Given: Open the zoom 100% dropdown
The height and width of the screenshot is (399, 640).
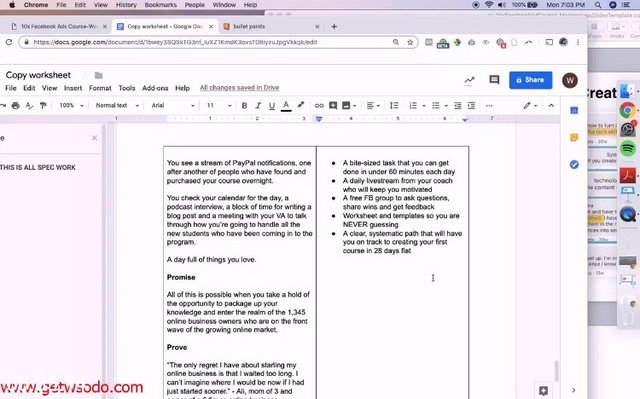Looking at the screenshot, I should point(71,105).
